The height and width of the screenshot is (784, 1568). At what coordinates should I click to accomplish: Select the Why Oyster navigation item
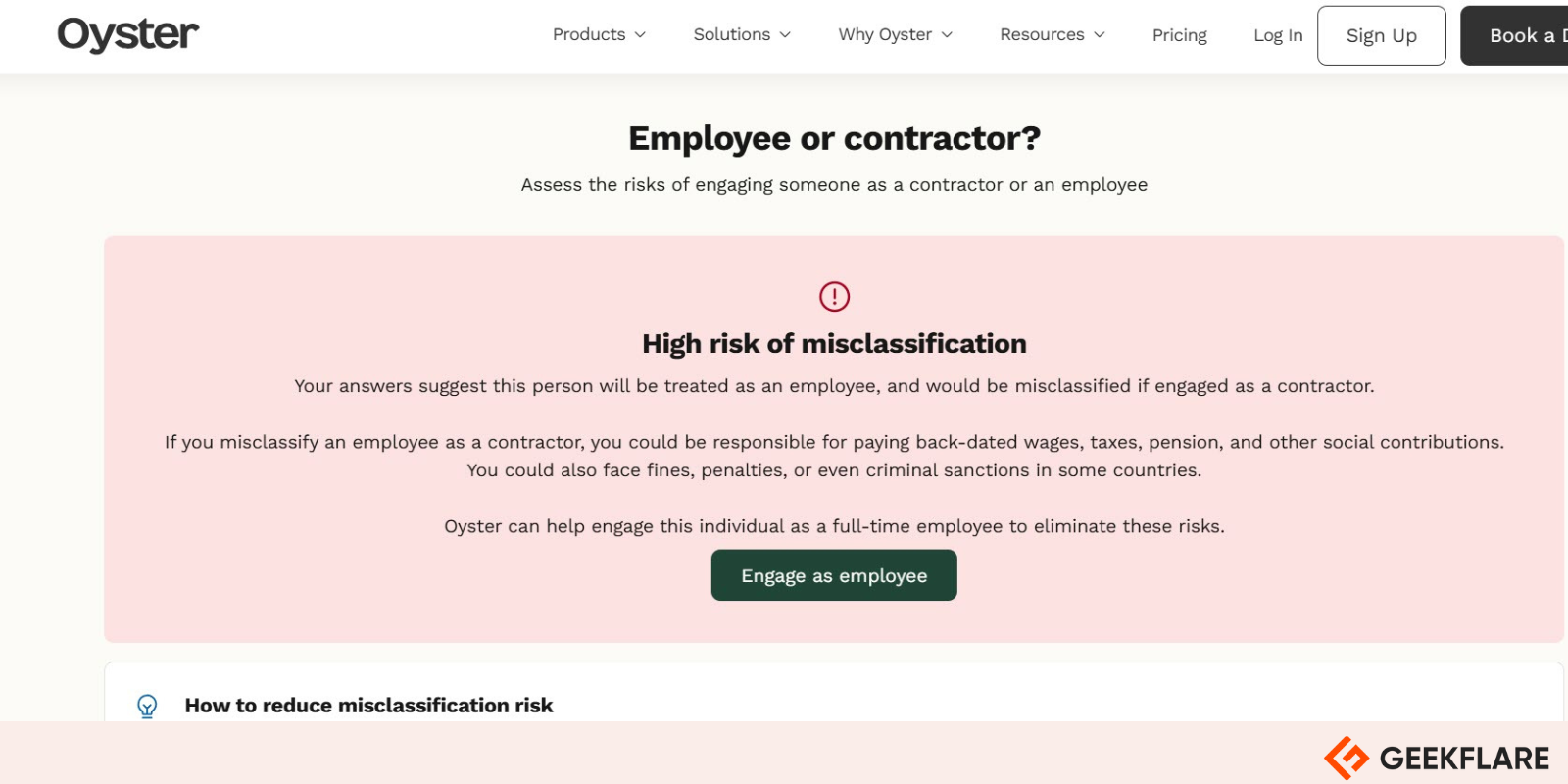[x=884, y=34]
